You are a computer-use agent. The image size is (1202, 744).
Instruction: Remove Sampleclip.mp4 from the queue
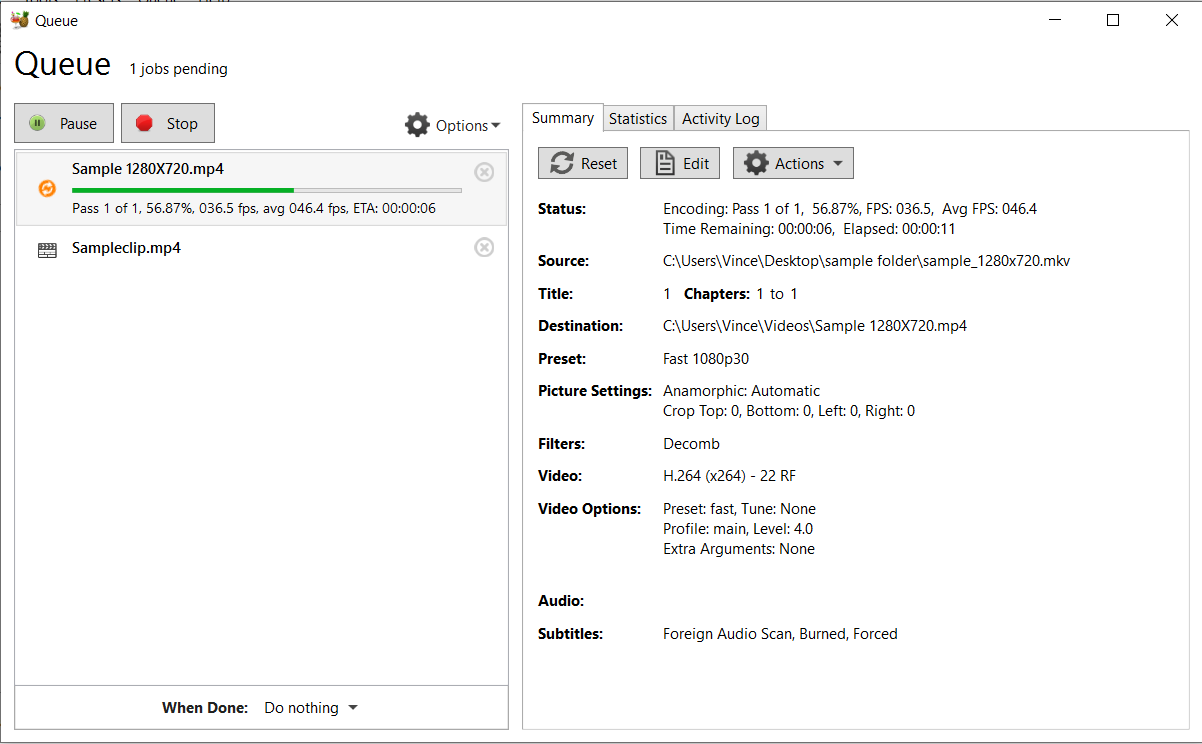484,247
